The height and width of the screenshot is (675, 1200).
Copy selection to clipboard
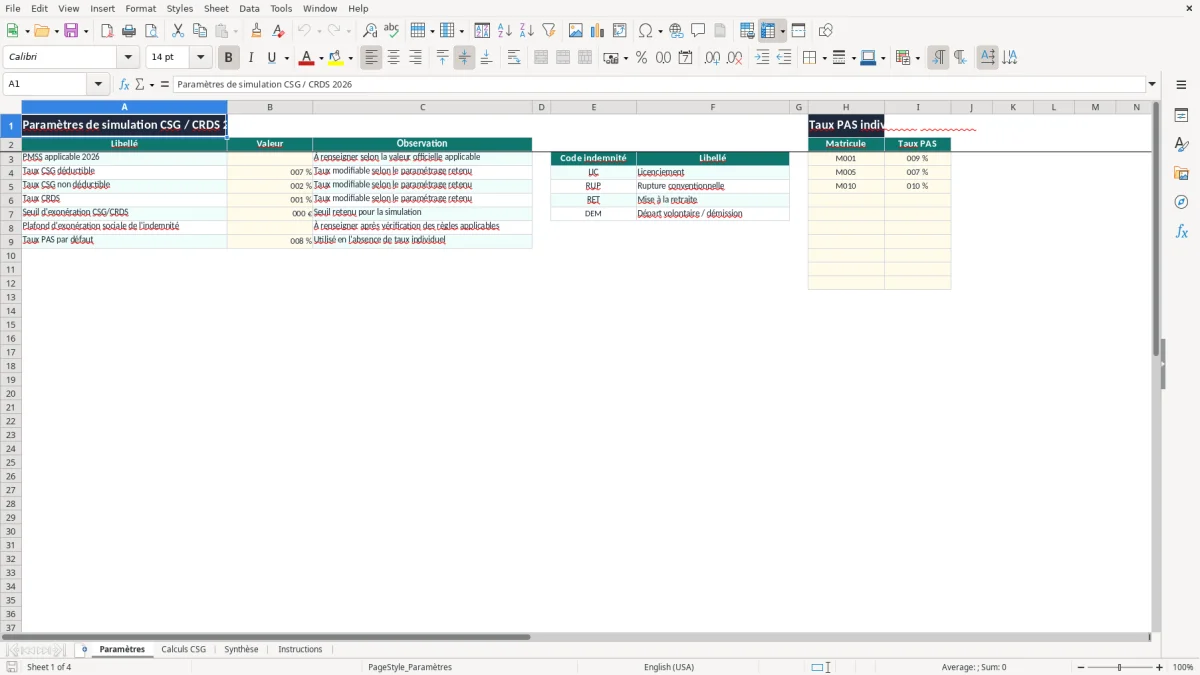200,31
